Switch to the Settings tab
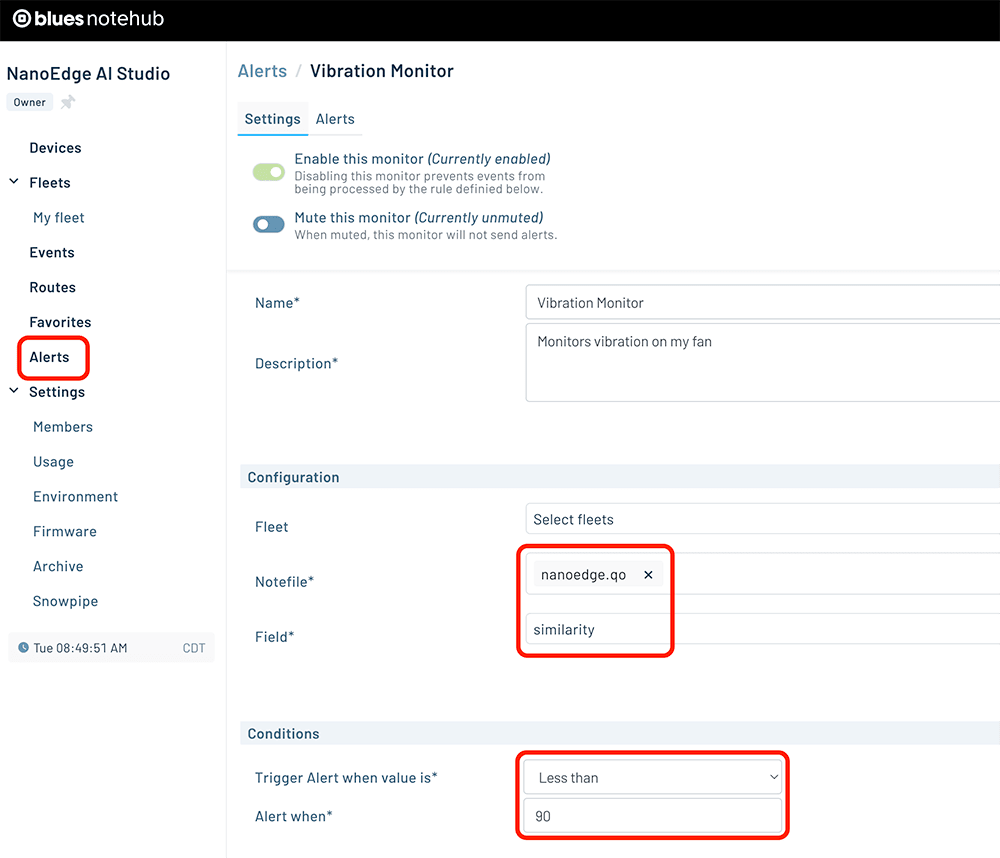This screenshot has width=1000, height=858. coord(272,119)
